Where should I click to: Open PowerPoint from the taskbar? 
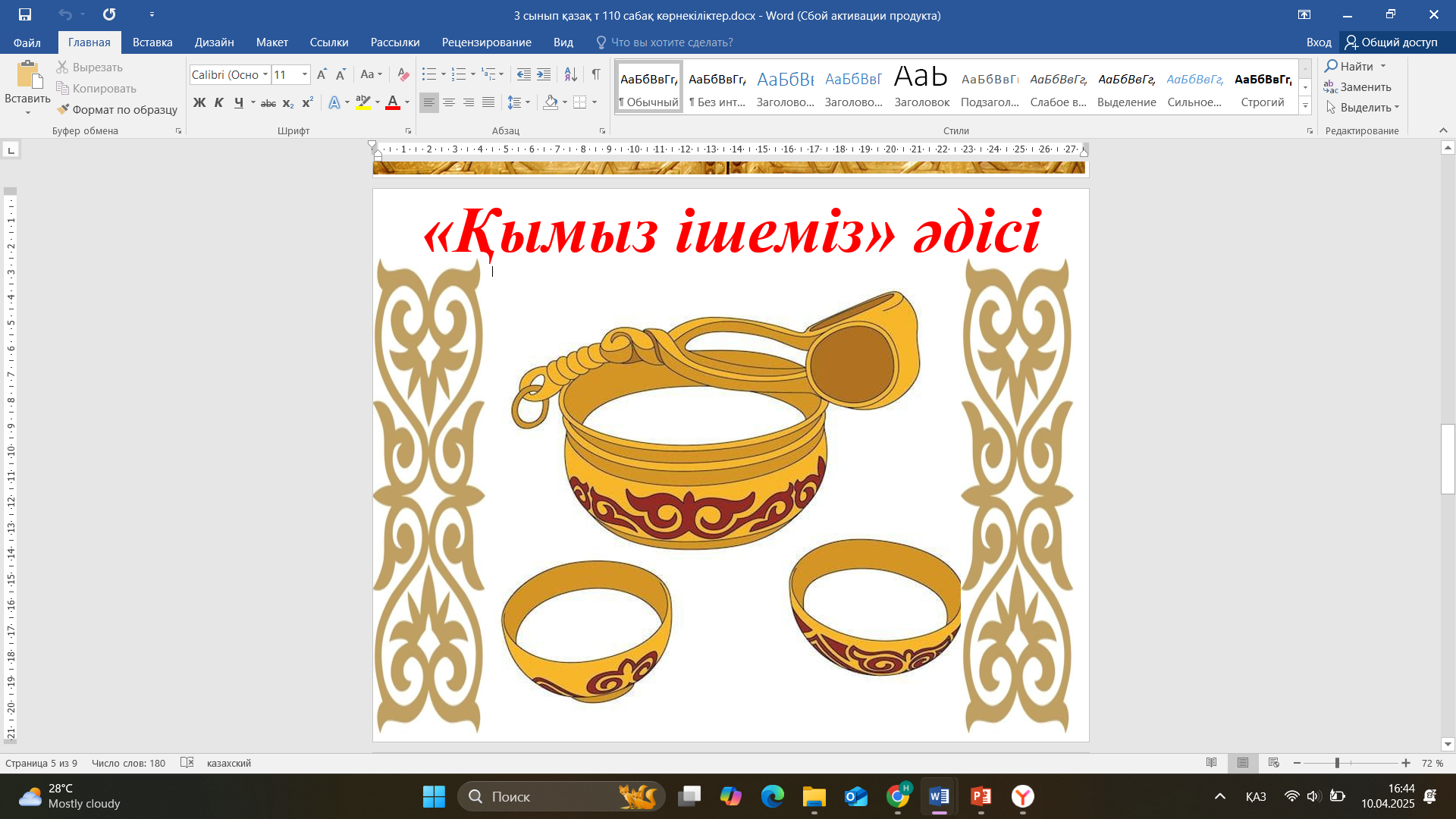(x=981, y=796)
